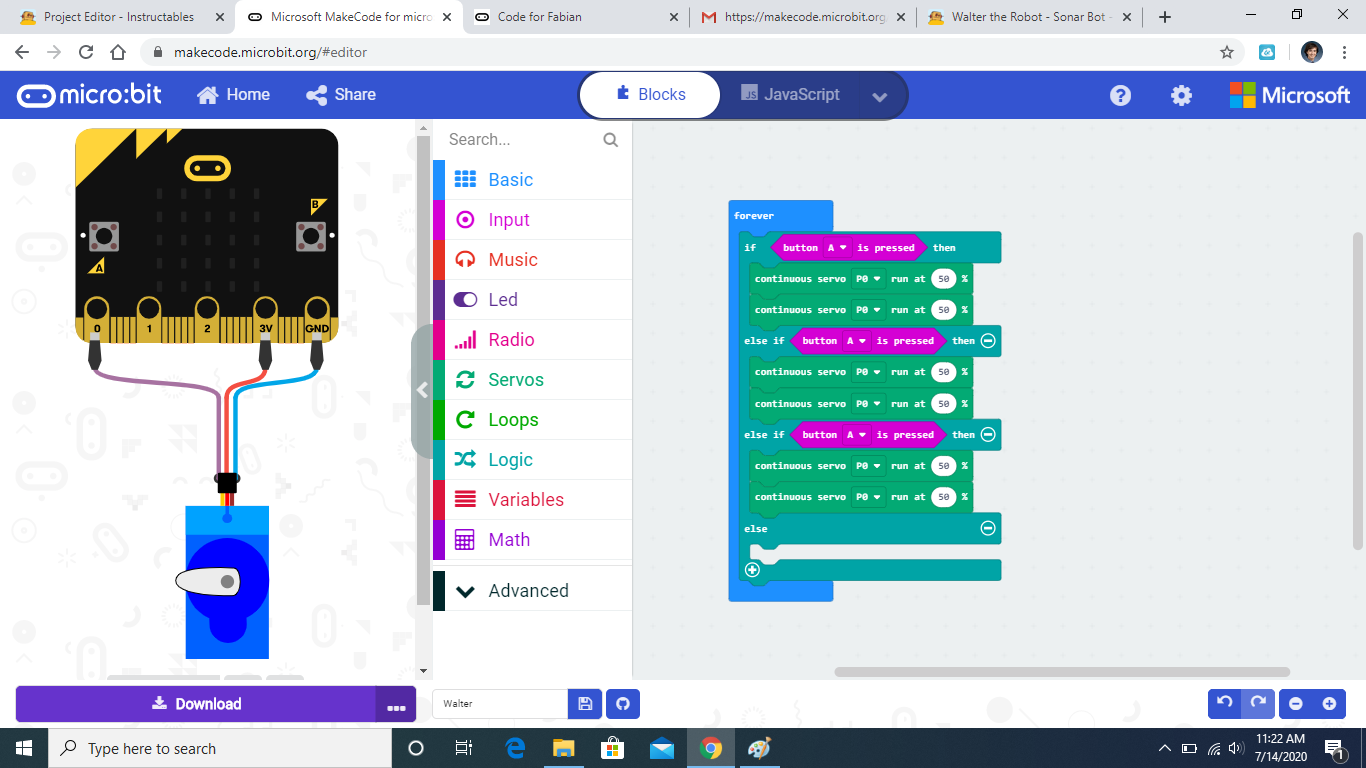Open more download options (three dots)
This screenshot has height=768, width=1366.
(396, 705)
